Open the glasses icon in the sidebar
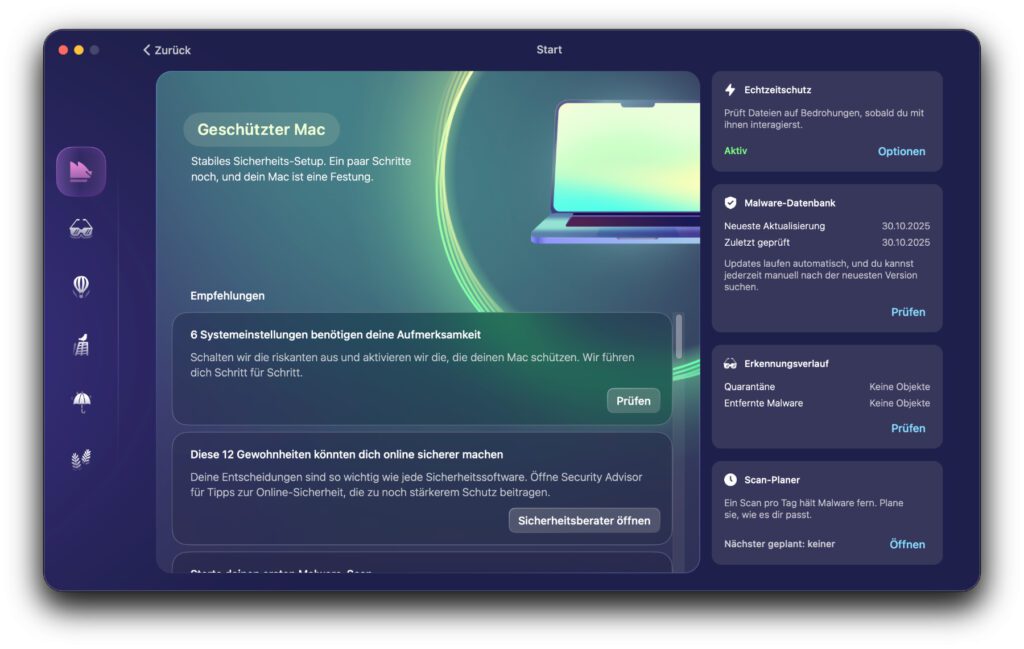 point(81,229)
